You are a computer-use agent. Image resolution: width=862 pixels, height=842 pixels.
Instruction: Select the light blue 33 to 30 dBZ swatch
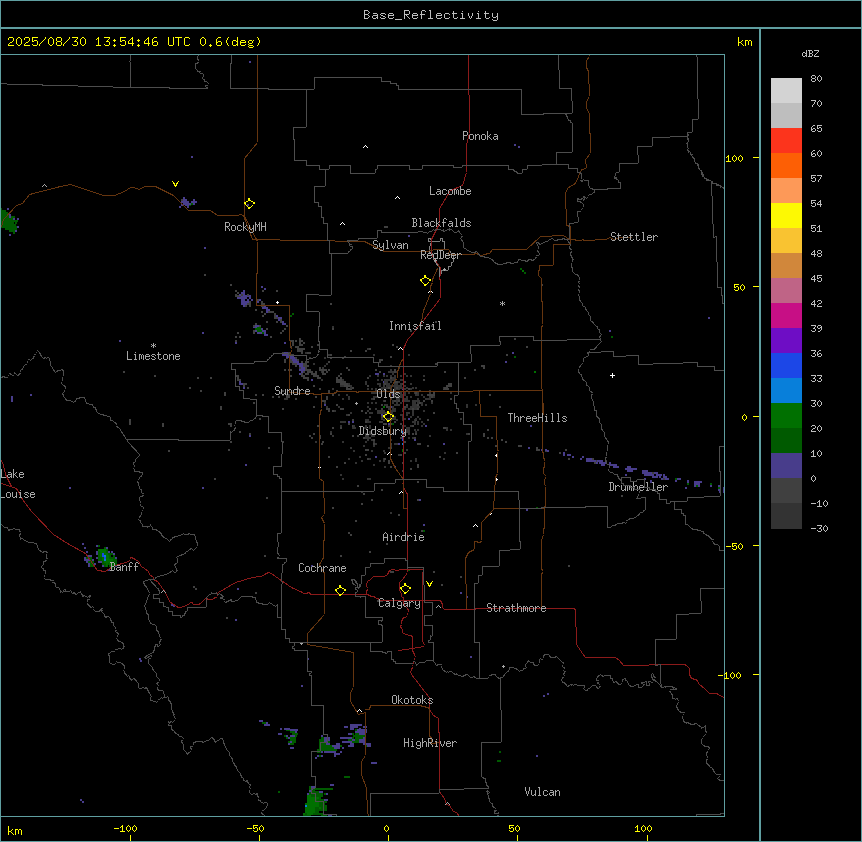click(786, 391)
